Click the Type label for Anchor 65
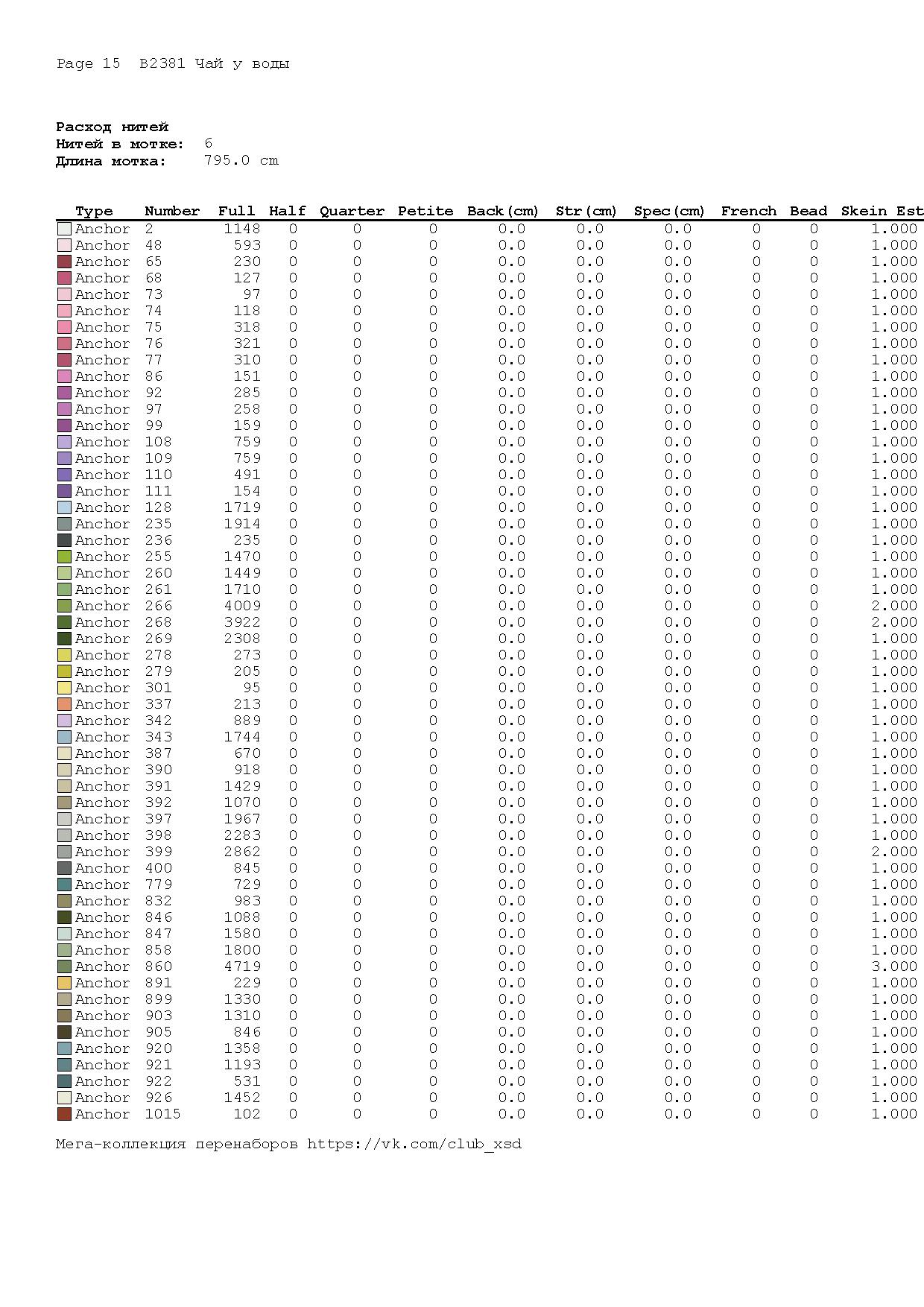The width and height of the screenshot is (924, 1307). [102, 262]
